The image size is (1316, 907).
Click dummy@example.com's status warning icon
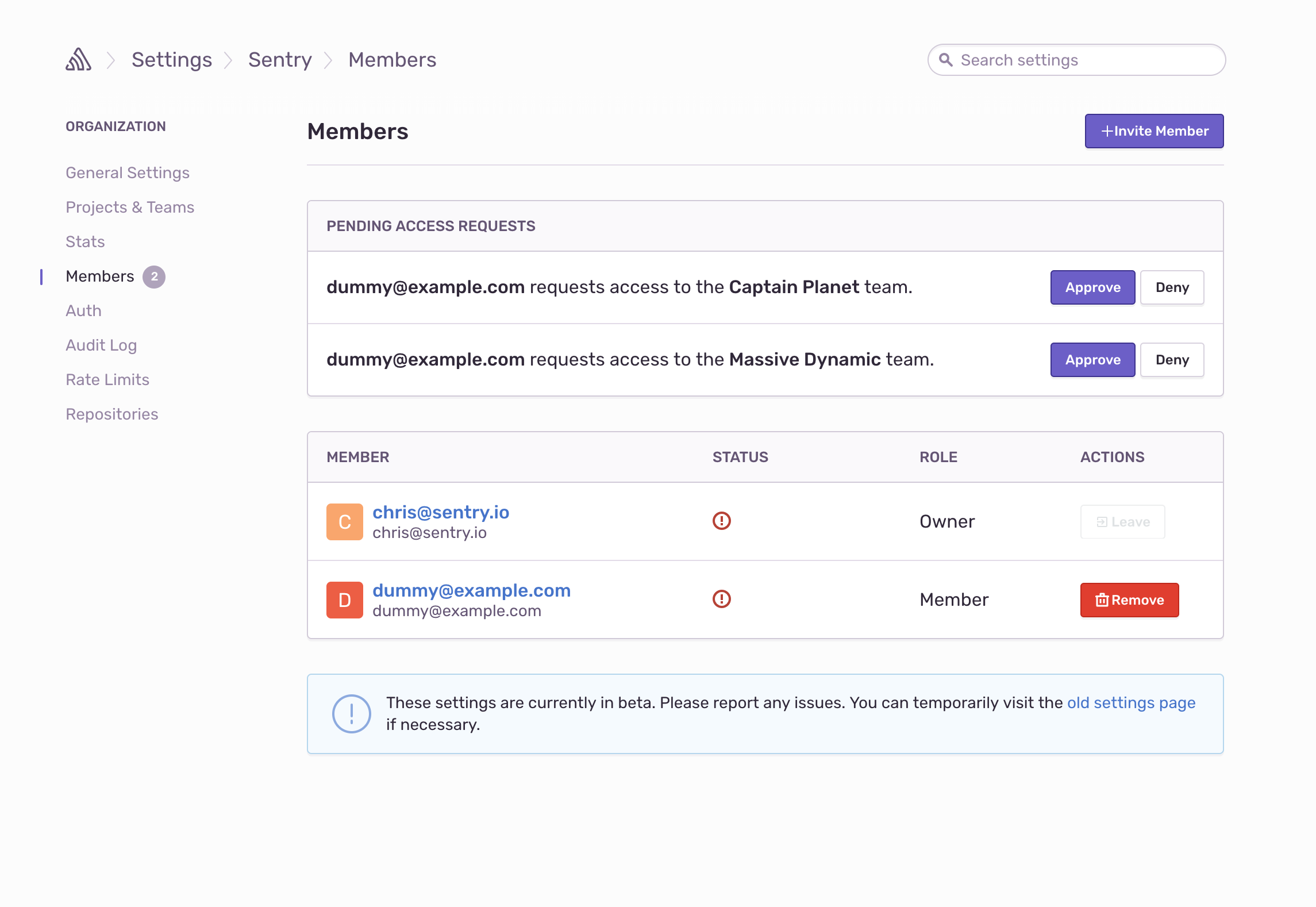(x=721, y=599)
